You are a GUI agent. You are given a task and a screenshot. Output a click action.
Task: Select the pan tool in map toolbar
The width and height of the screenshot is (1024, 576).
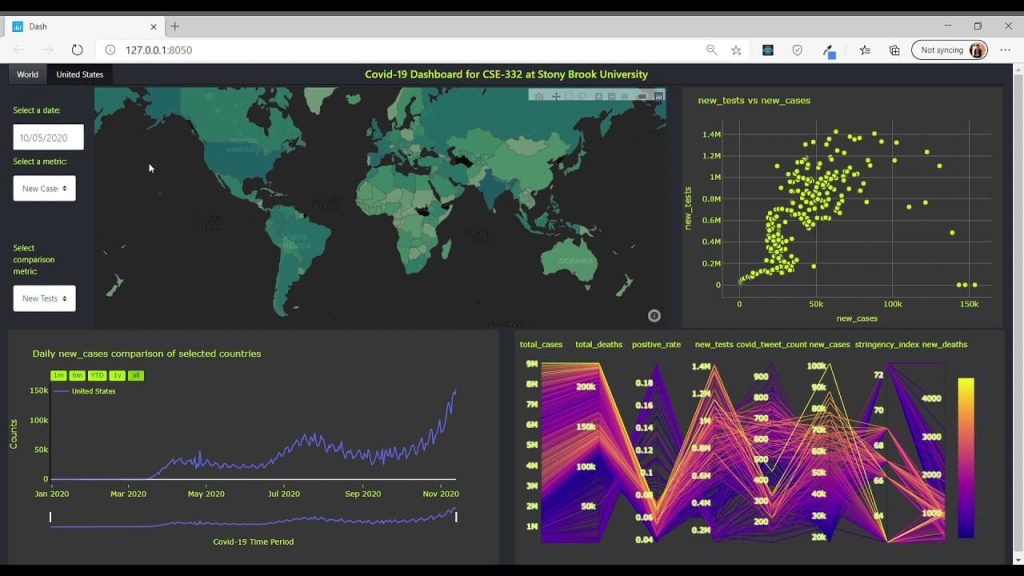(556, 96)
